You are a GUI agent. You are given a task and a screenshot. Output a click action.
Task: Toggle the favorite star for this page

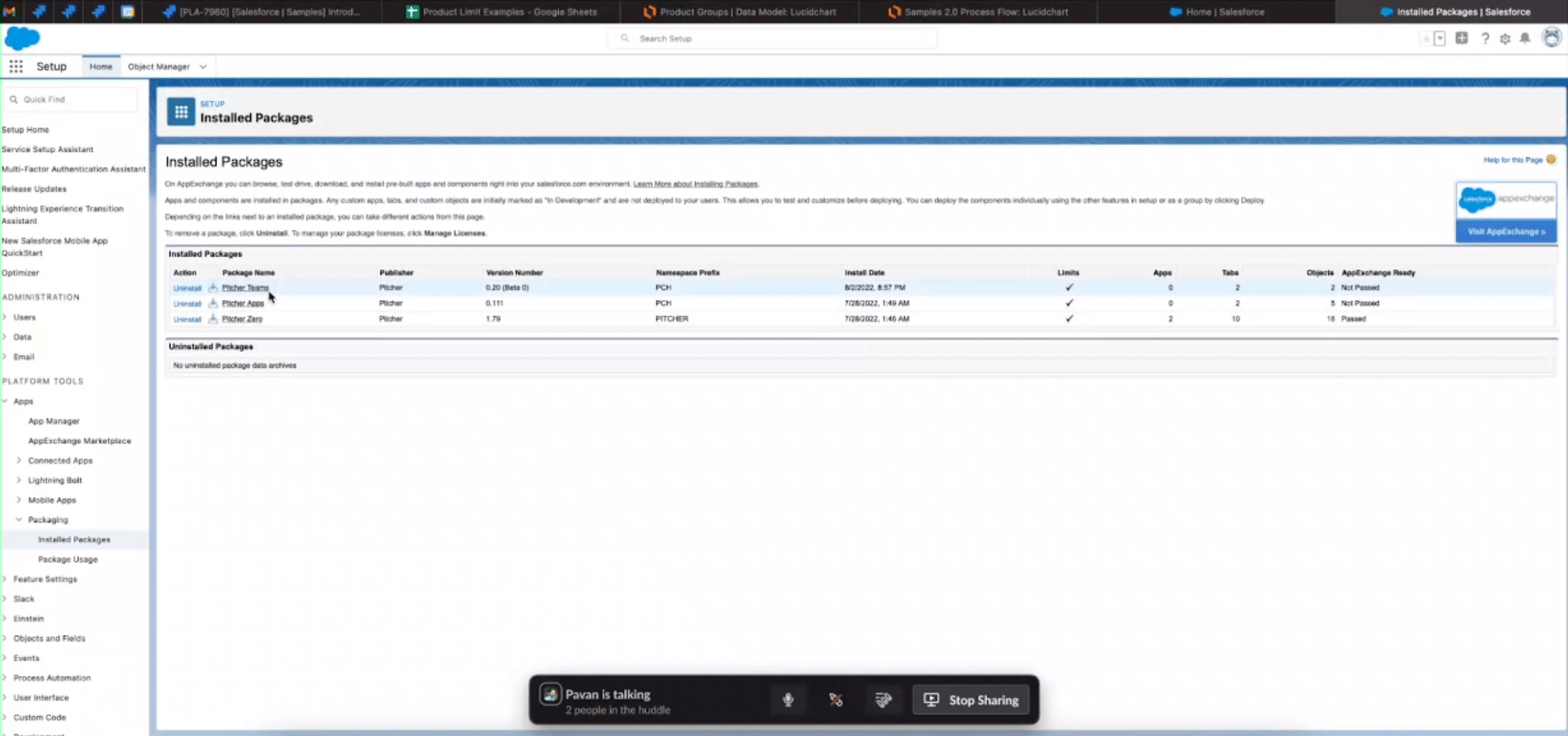(1426, 39)
